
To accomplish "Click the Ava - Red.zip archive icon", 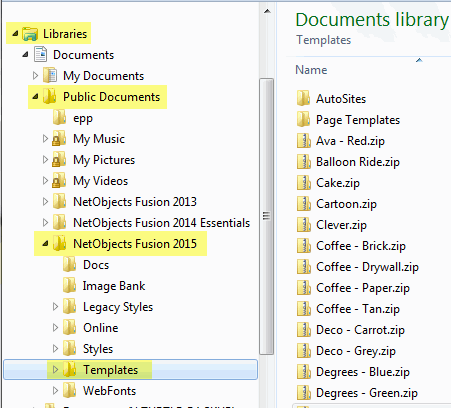I will click(304, 141).
